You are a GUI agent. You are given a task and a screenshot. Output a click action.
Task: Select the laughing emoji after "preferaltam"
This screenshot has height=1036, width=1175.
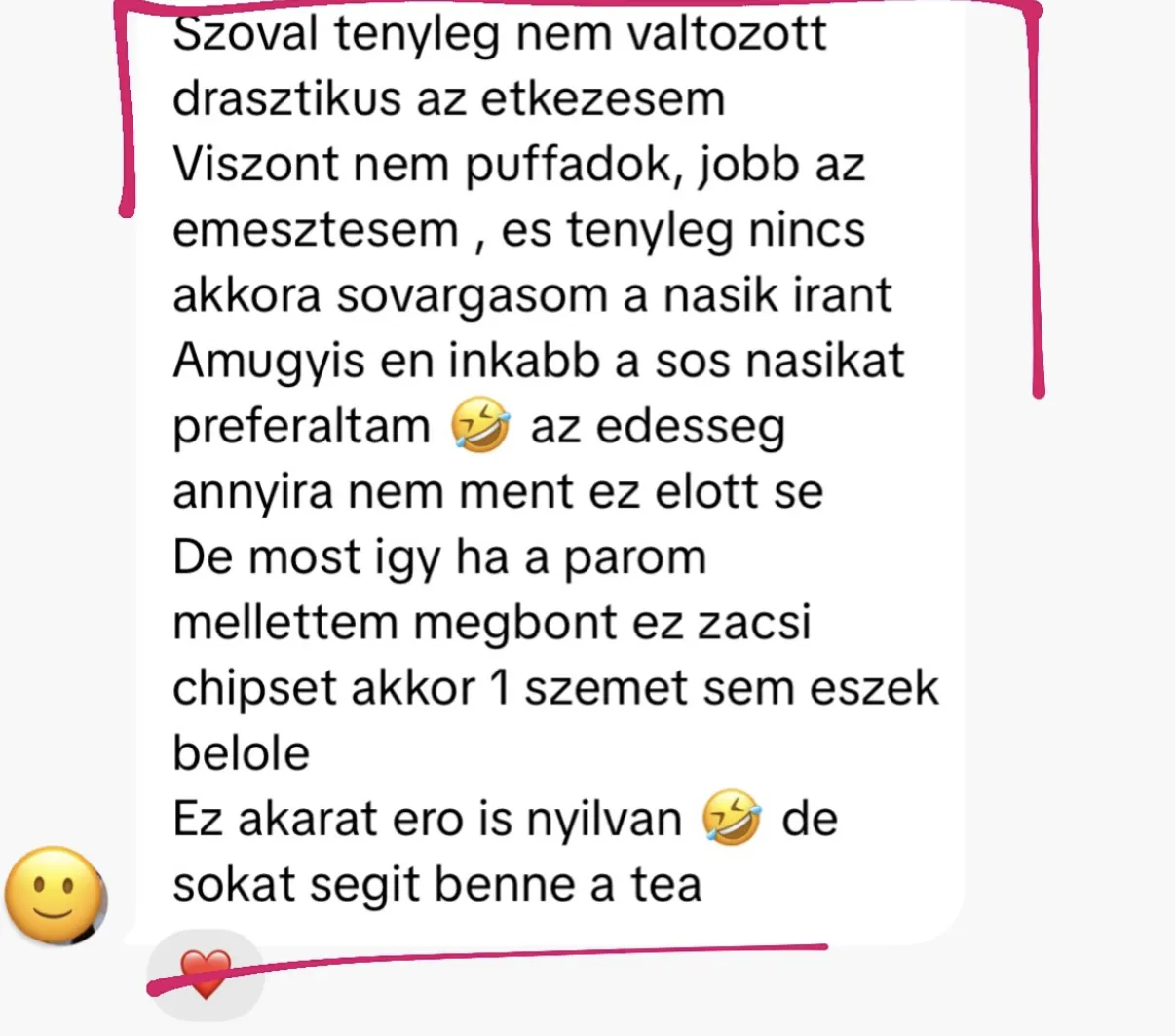[480, 427]
